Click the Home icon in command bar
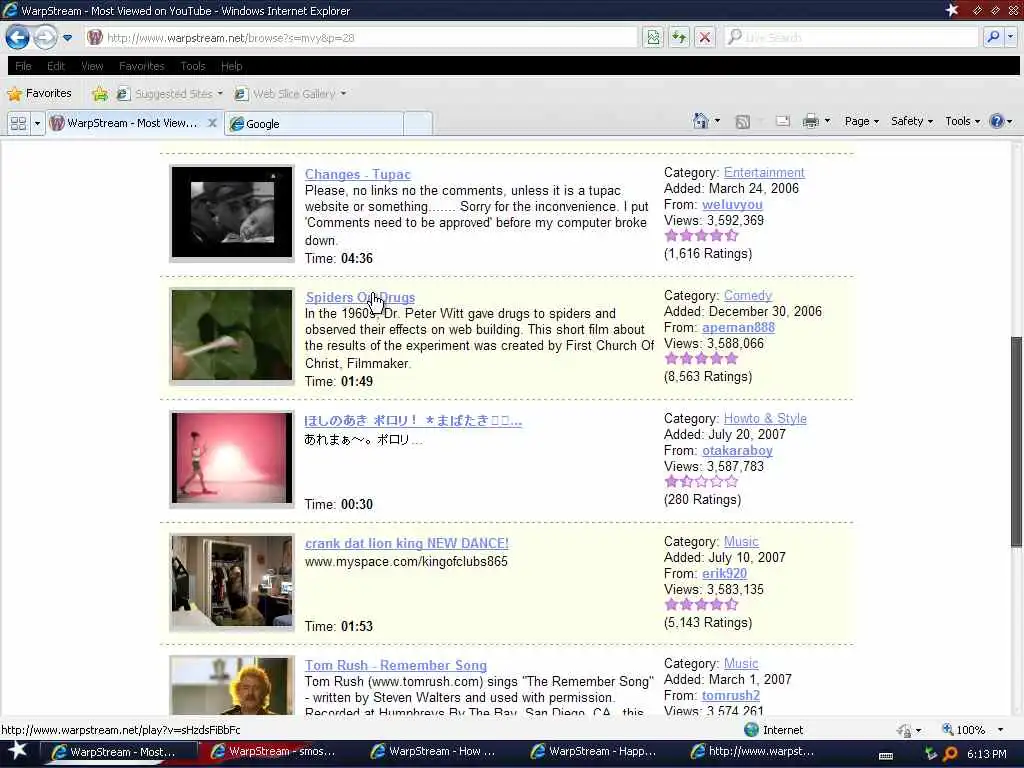The height and width of the screenshot is (768, 1024). click(x=701, y=121)
